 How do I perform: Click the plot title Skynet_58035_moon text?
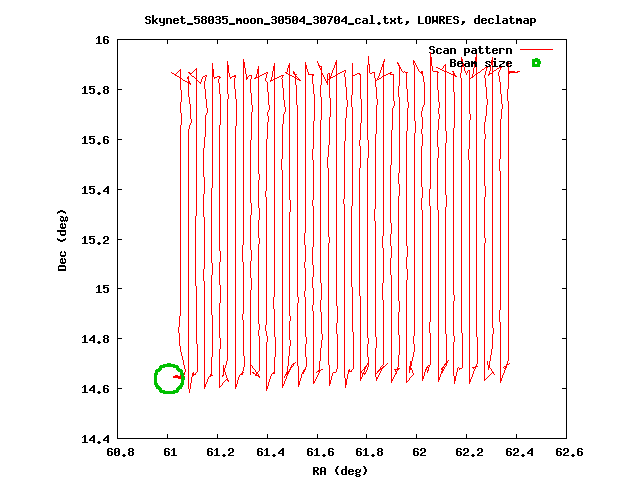pyautogui.click(x=340, y=20)
